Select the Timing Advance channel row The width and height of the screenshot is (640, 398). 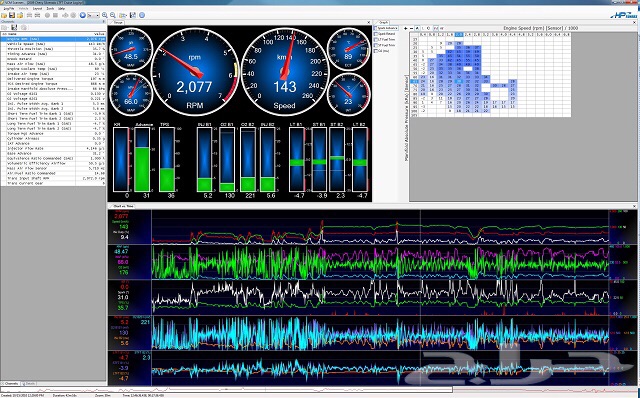53,54
